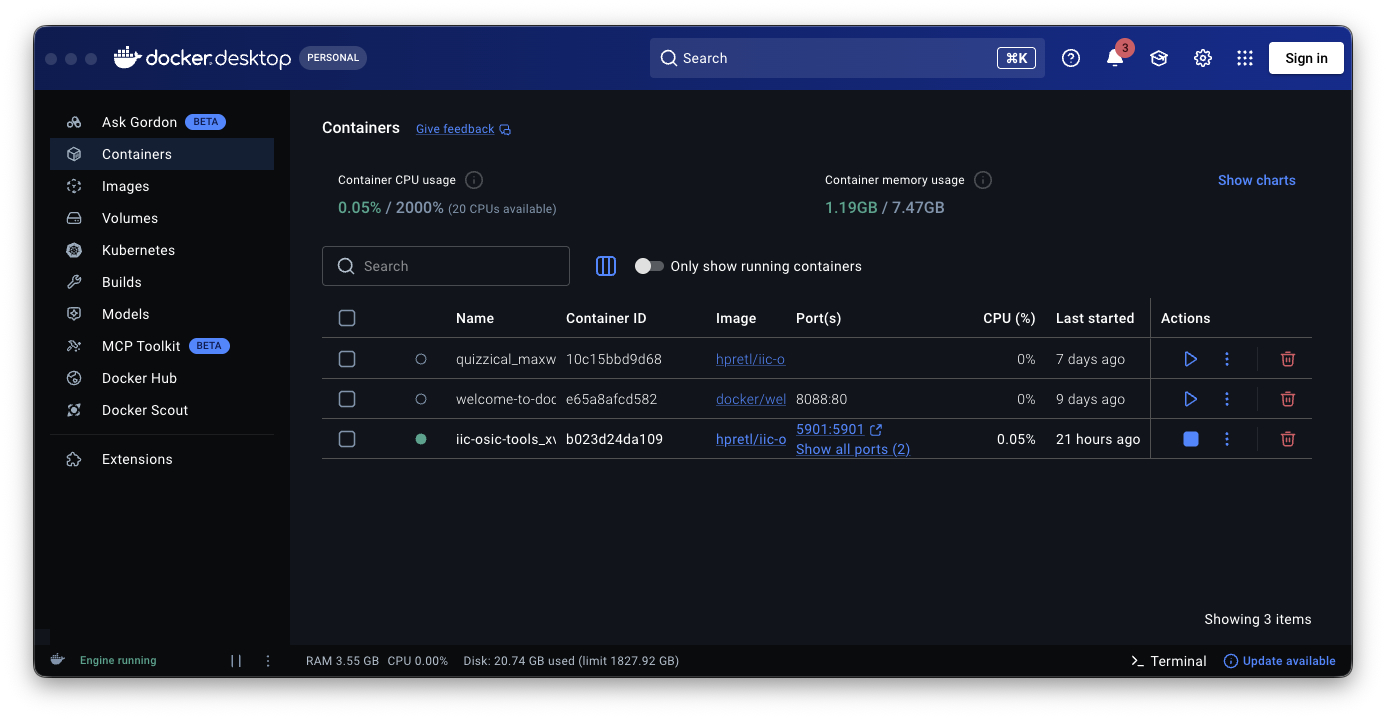
Task: Open the notifications bell
Action: pos(1114,58)
